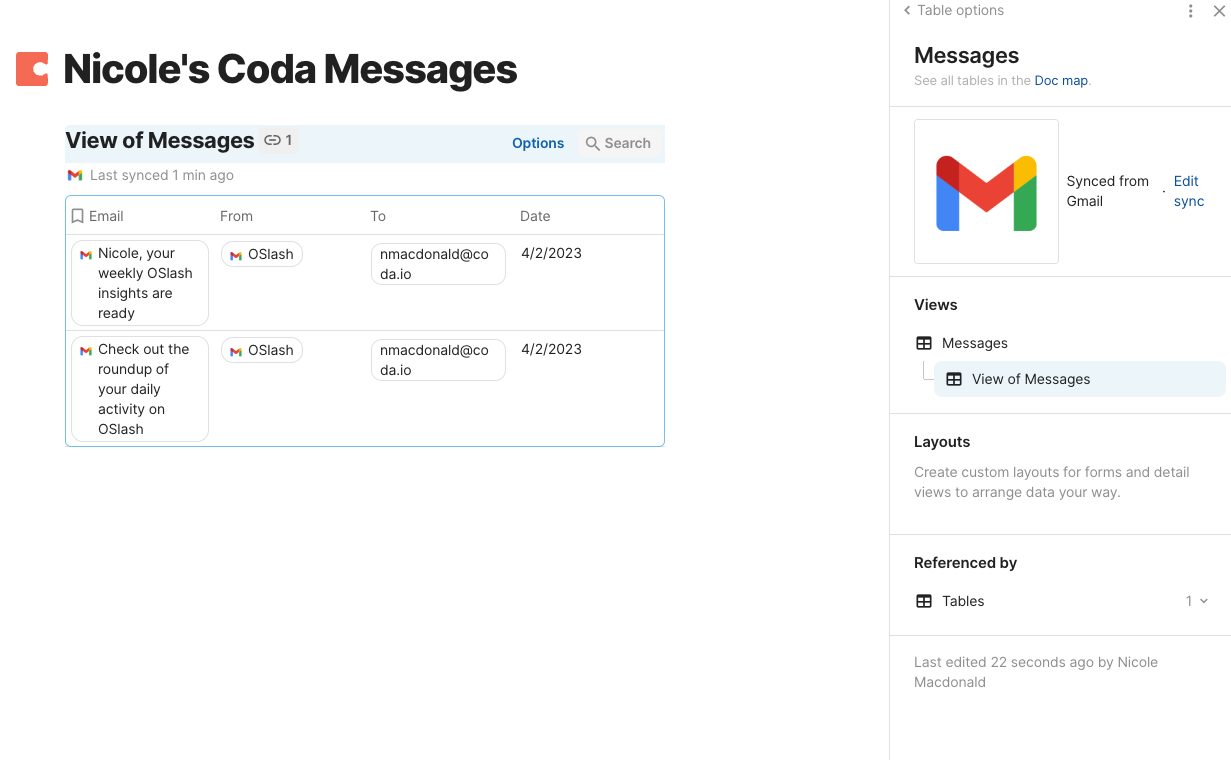Viewport: 1231px width, 760px height.
Task: Click the date cell in the daily roundup row
Action: click(551, 349)
